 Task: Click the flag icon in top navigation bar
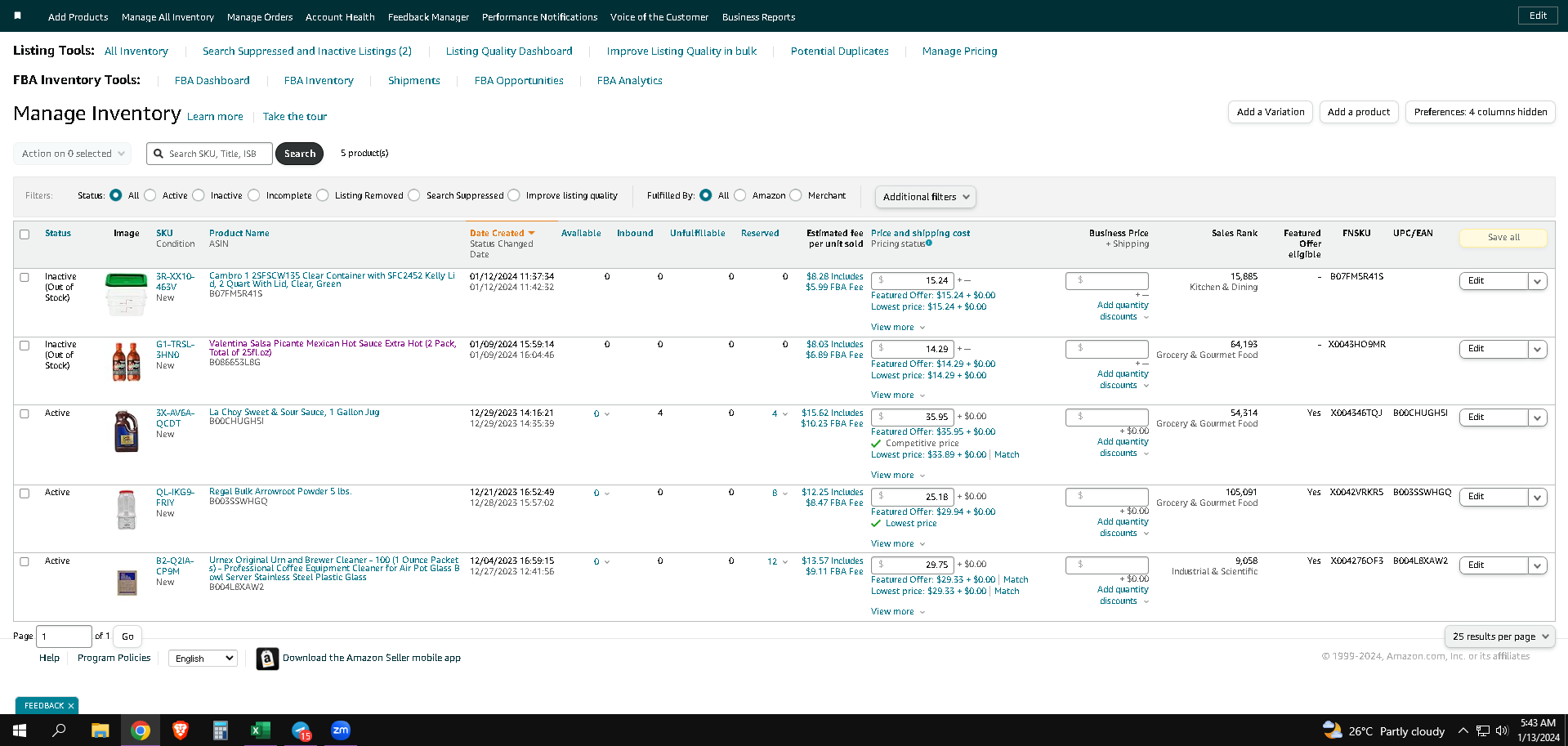18,16
